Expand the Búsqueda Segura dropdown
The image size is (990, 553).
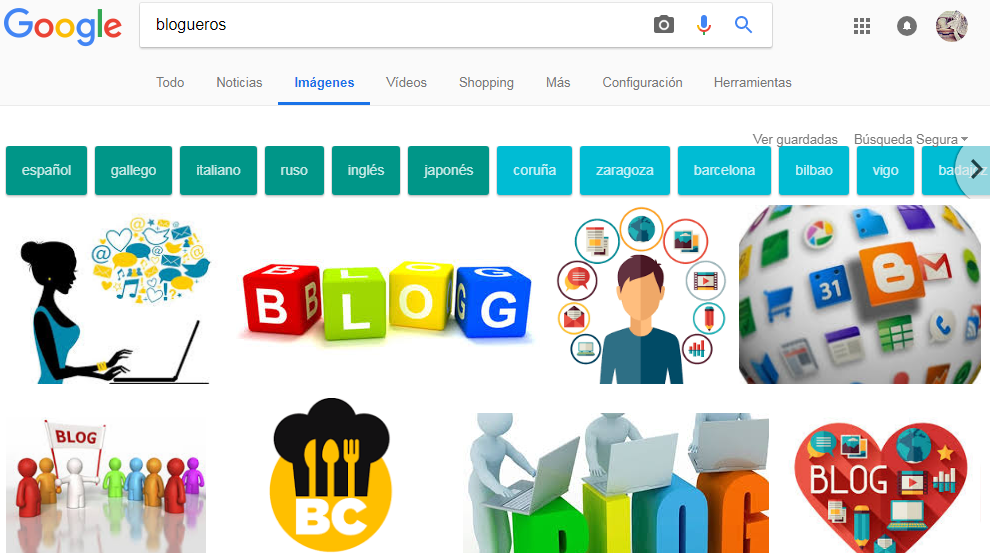[x=910, y=139]
